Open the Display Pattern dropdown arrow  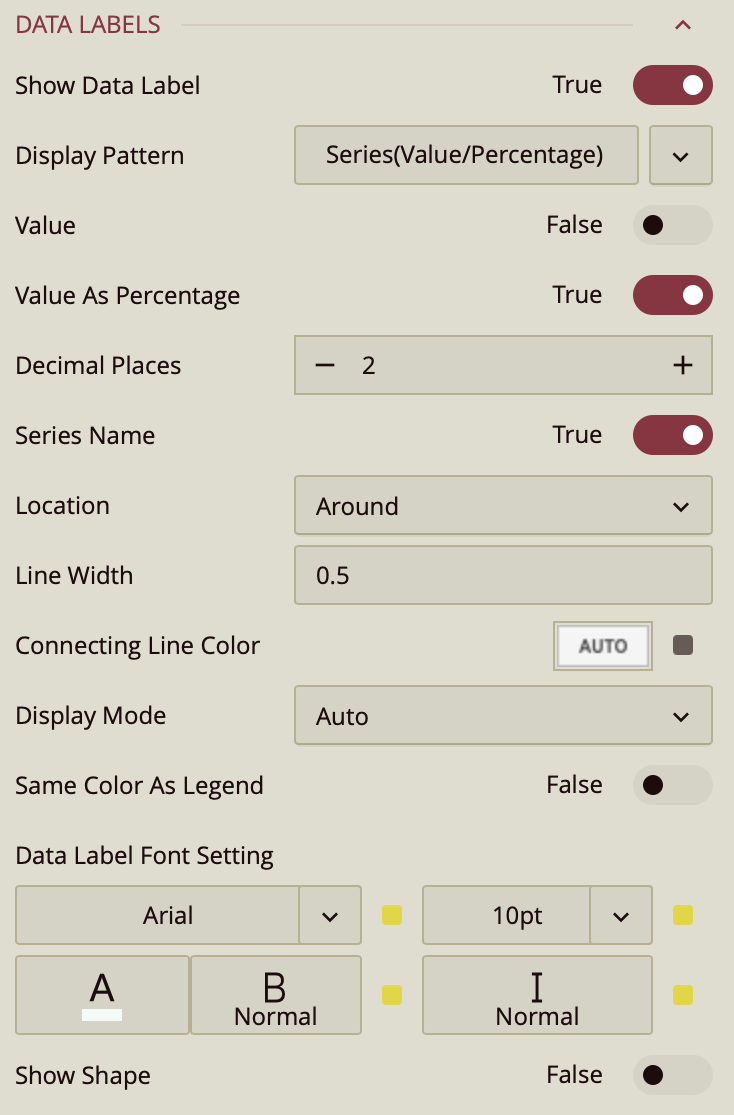pyautogui.click(x=680, y=155)
